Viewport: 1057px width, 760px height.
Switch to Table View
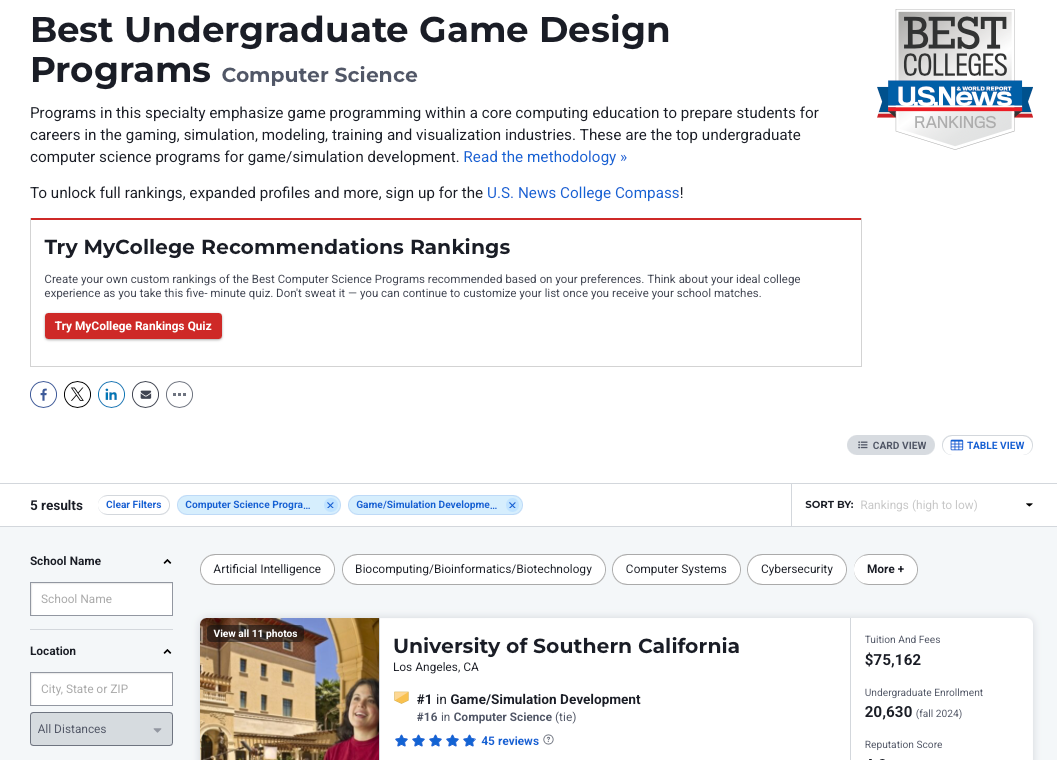pos(987,445)
